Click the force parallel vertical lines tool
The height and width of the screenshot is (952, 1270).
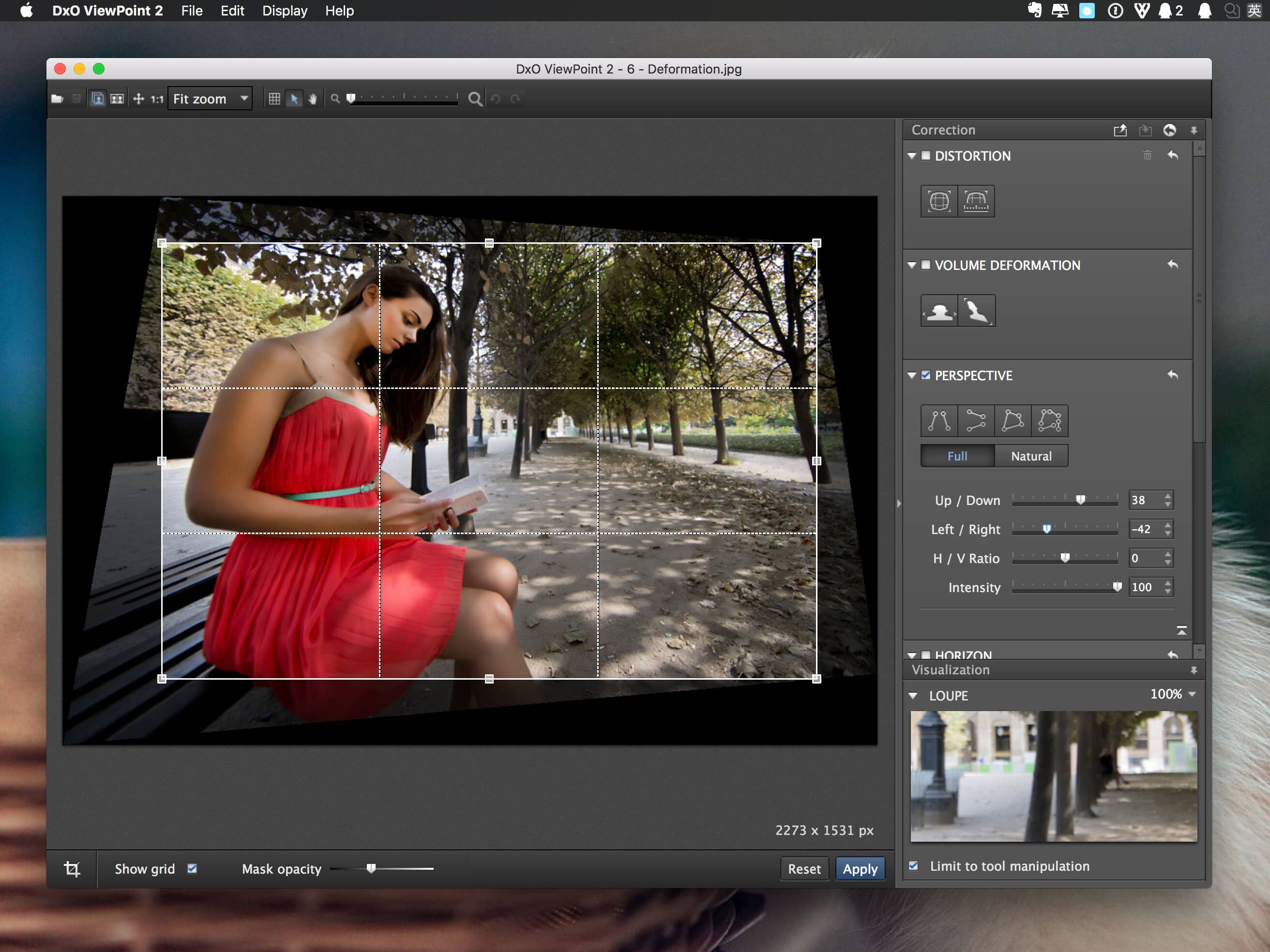pos(939,421)
